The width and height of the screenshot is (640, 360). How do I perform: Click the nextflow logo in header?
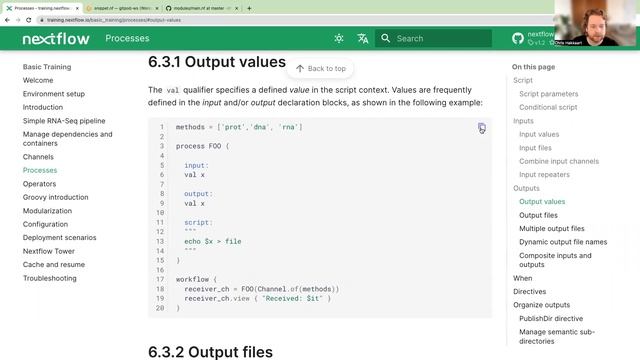click(56, 38)
